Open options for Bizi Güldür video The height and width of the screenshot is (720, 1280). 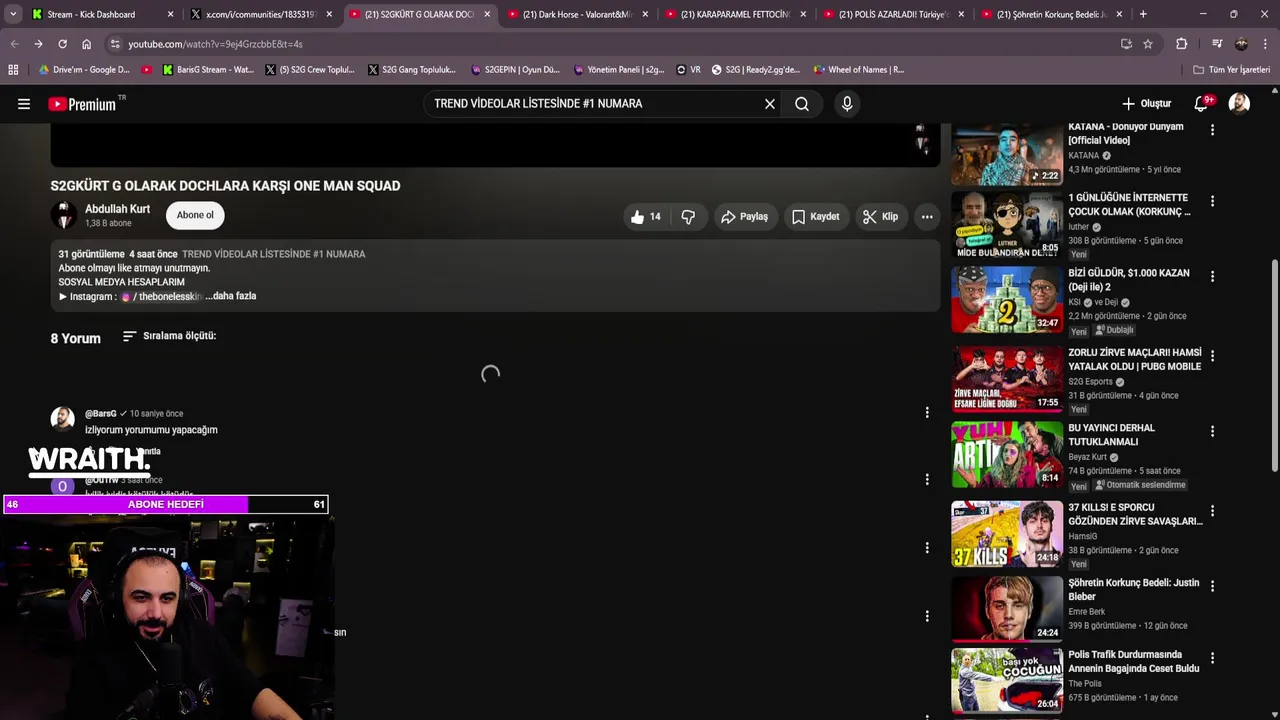1212,277
